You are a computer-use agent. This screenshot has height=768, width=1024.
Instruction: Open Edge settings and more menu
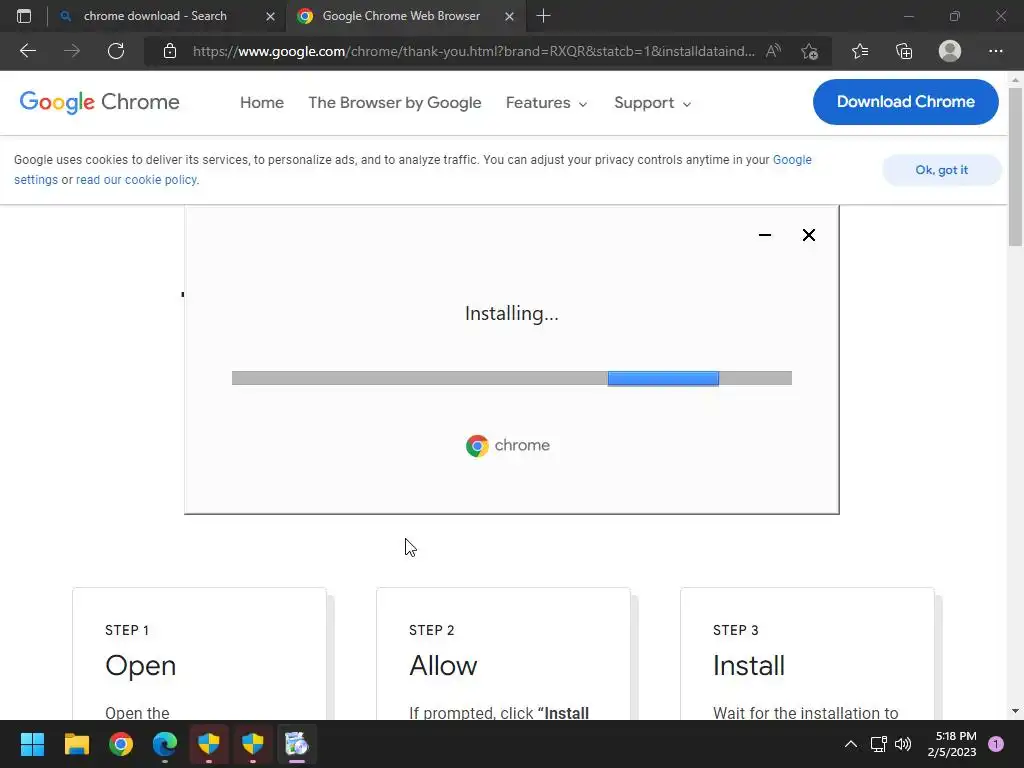[x=995, y=51]
